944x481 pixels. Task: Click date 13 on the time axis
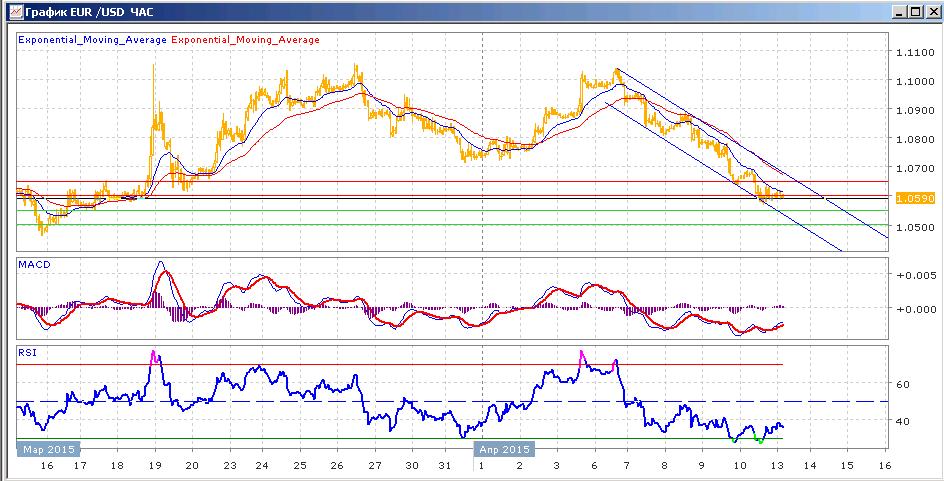click(x=778, y=465)
